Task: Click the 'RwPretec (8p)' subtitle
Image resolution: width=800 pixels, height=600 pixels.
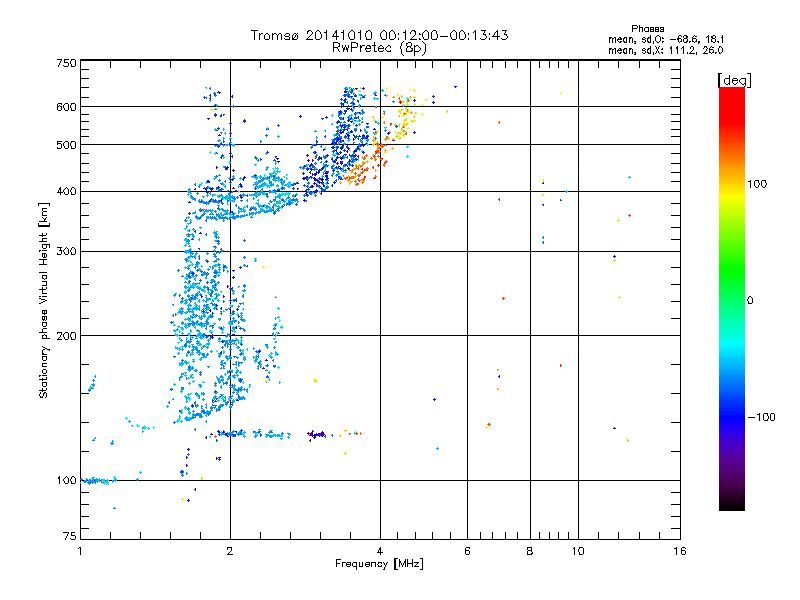Action: 379,48
